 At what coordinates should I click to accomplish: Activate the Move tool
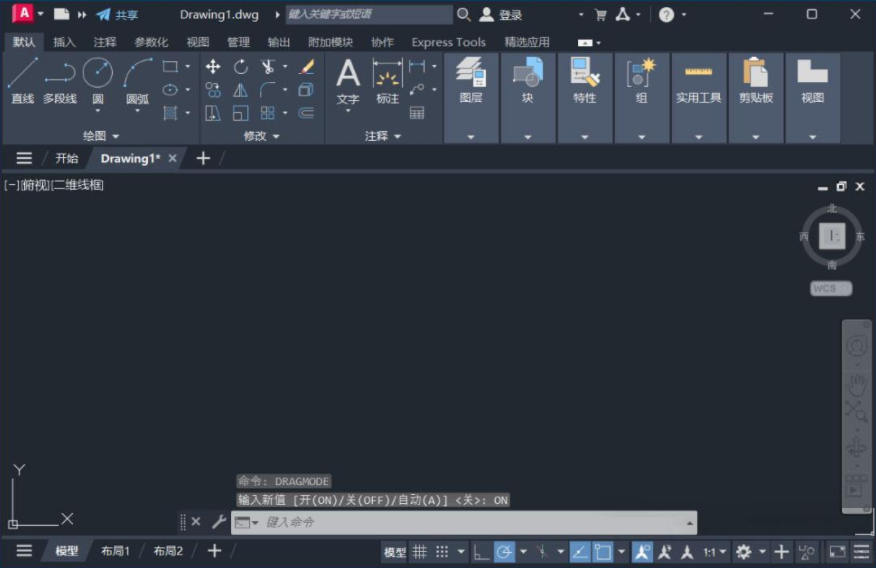[213, 66]
